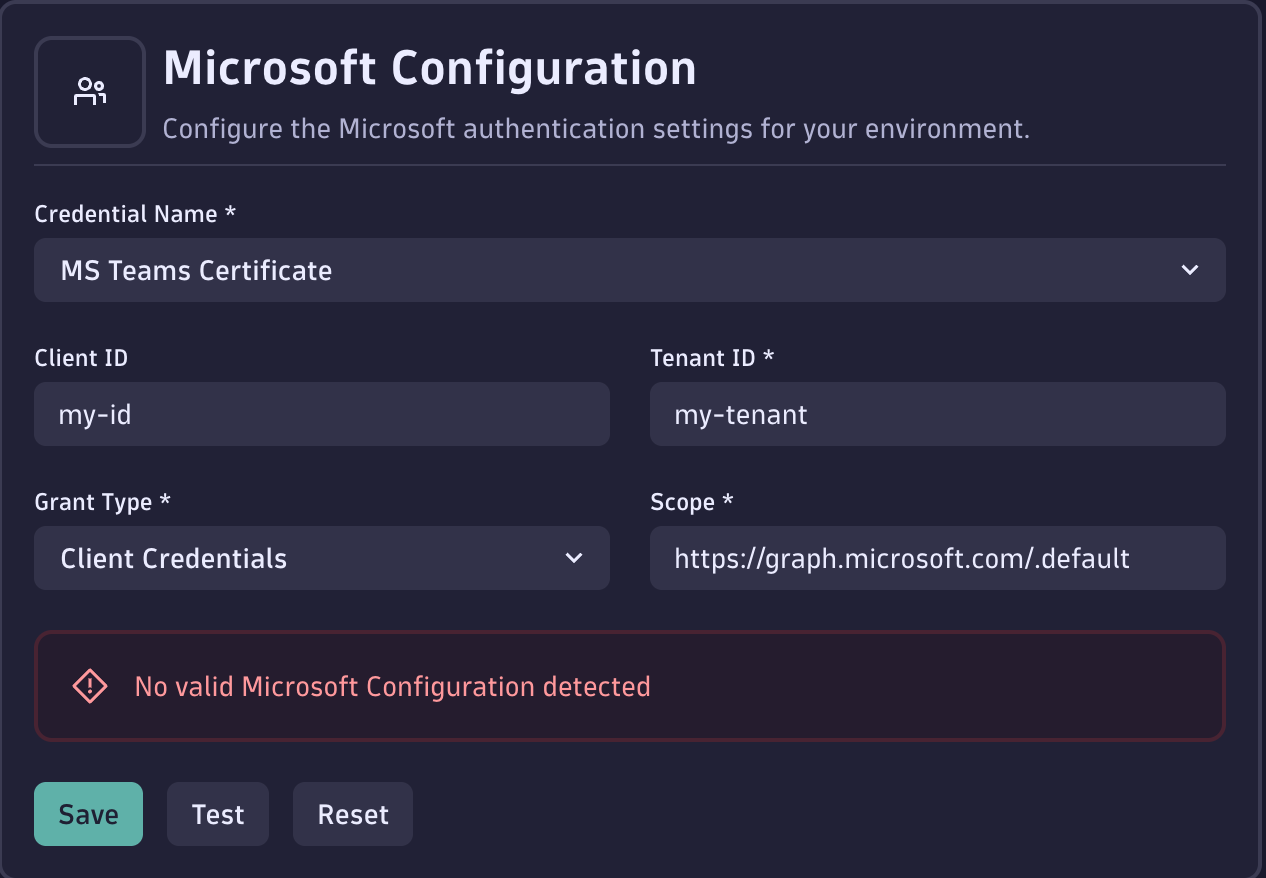This screenshot has width=1266, height=878.
Task: Click the error message about invalid configuration
Action: [x=393, y=686]
